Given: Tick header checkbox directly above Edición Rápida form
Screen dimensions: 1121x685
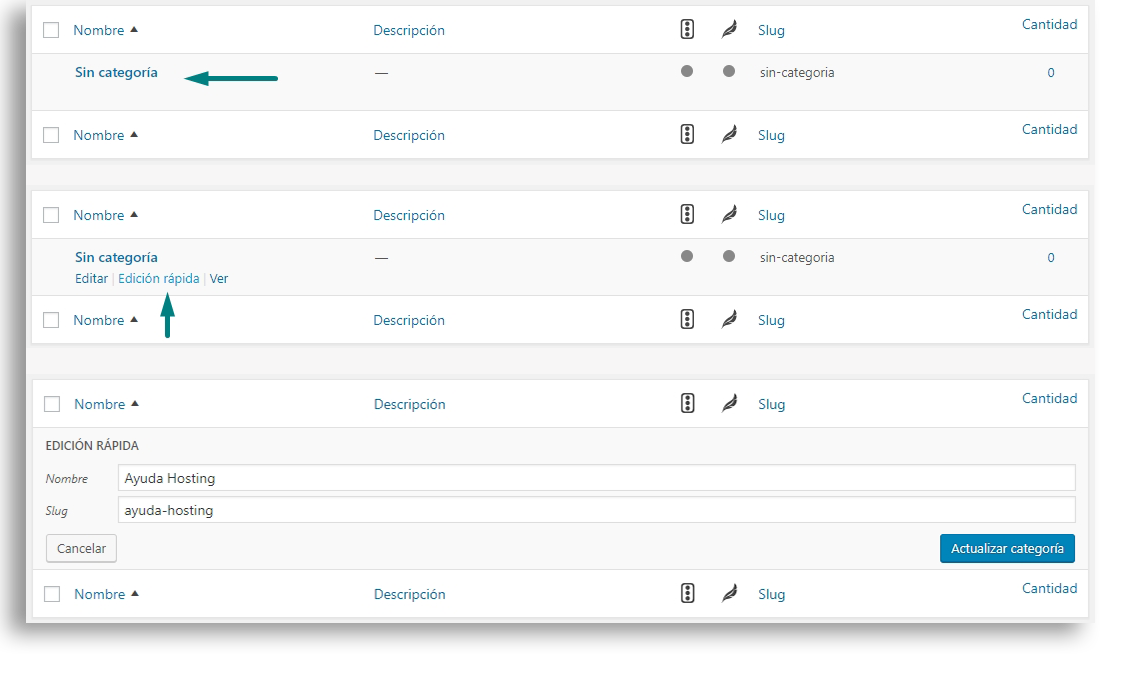Looking at the screenshot, I should click(52, 404).
